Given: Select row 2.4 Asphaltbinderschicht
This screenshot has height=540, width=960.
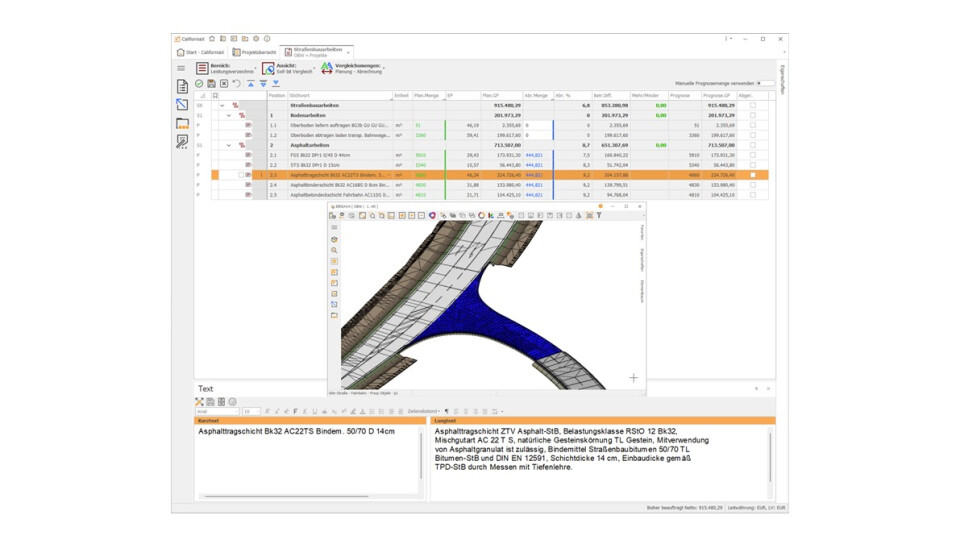Looking at the screenshot, I should (340, 185).
